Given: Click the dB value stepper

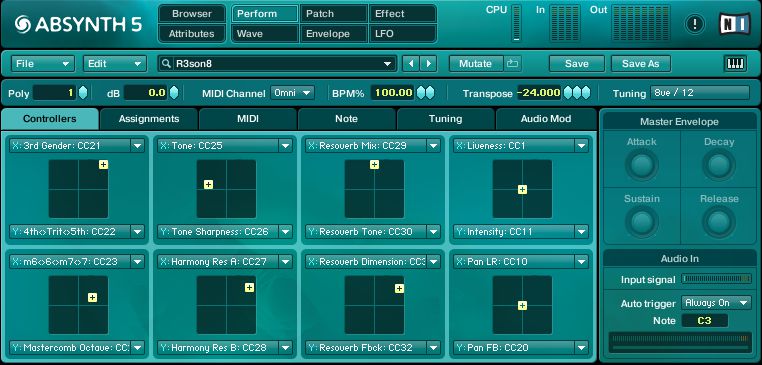Looking at the screenshot, I should (x=173, y=92).
